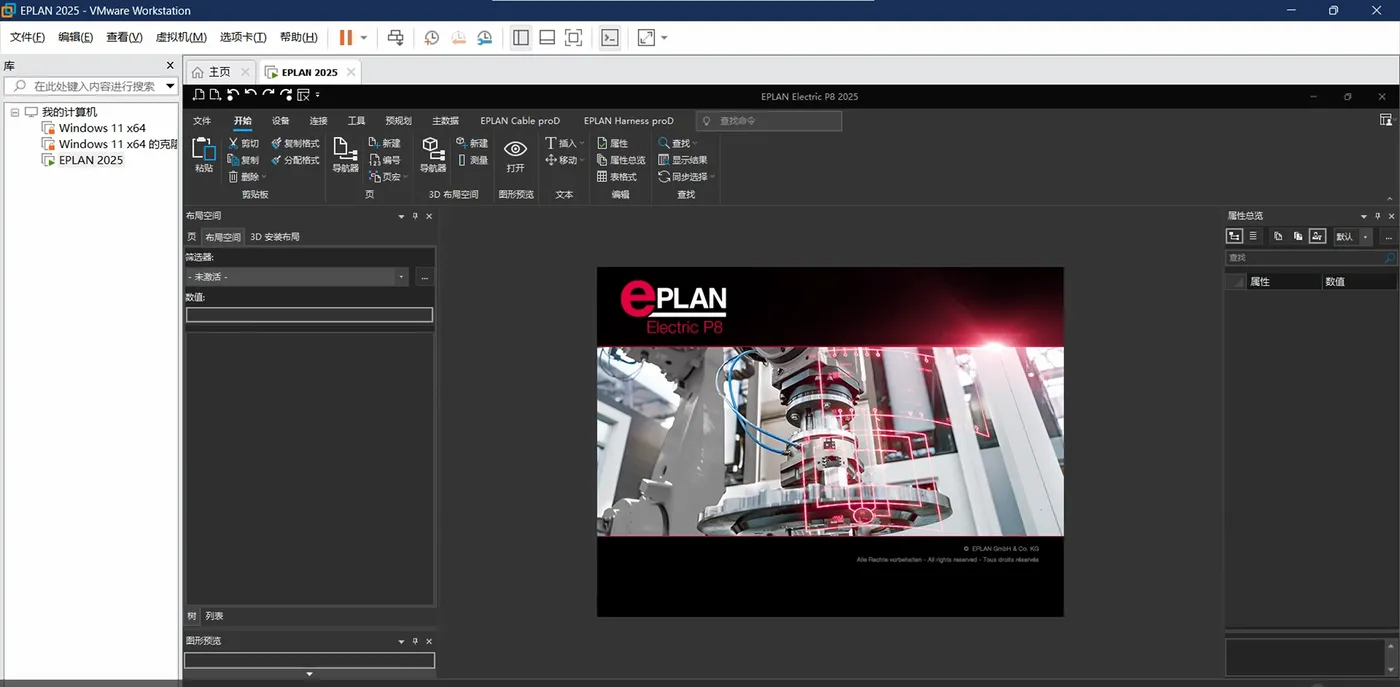Switch to the 主数据 ribbon tab
Viewport: 1400px width, 687px height.
(445, 121)
